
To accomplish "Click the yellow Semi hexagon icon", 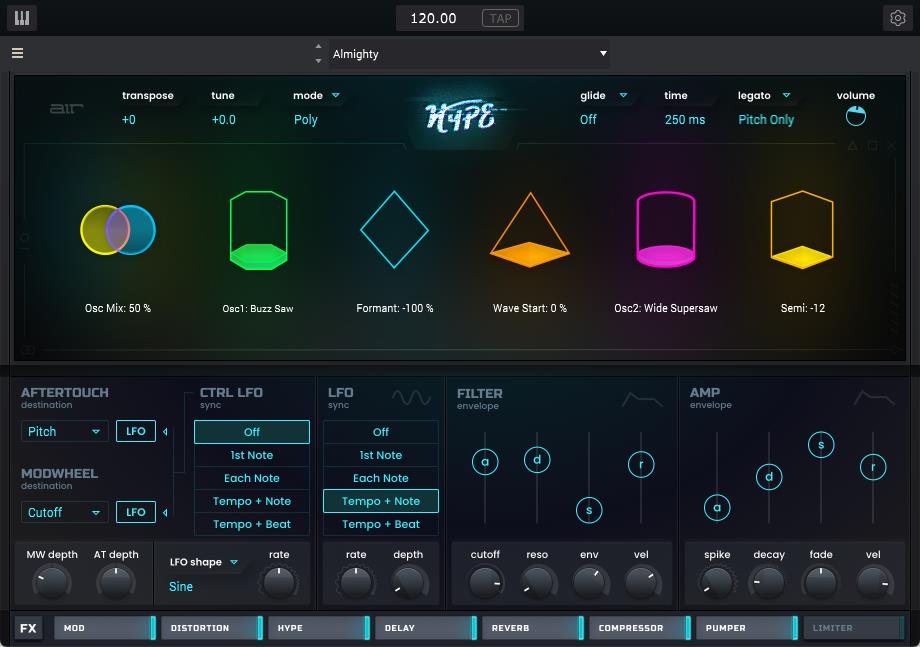I will coord(801,231).
